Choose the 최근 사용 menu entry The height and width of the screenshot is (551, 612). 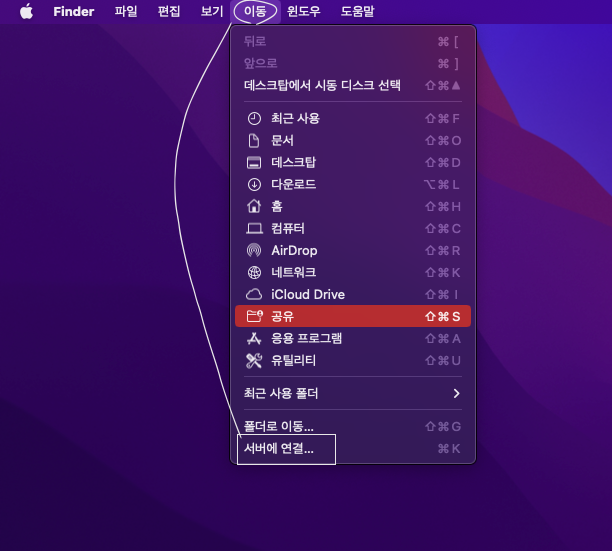pos(353,119)
